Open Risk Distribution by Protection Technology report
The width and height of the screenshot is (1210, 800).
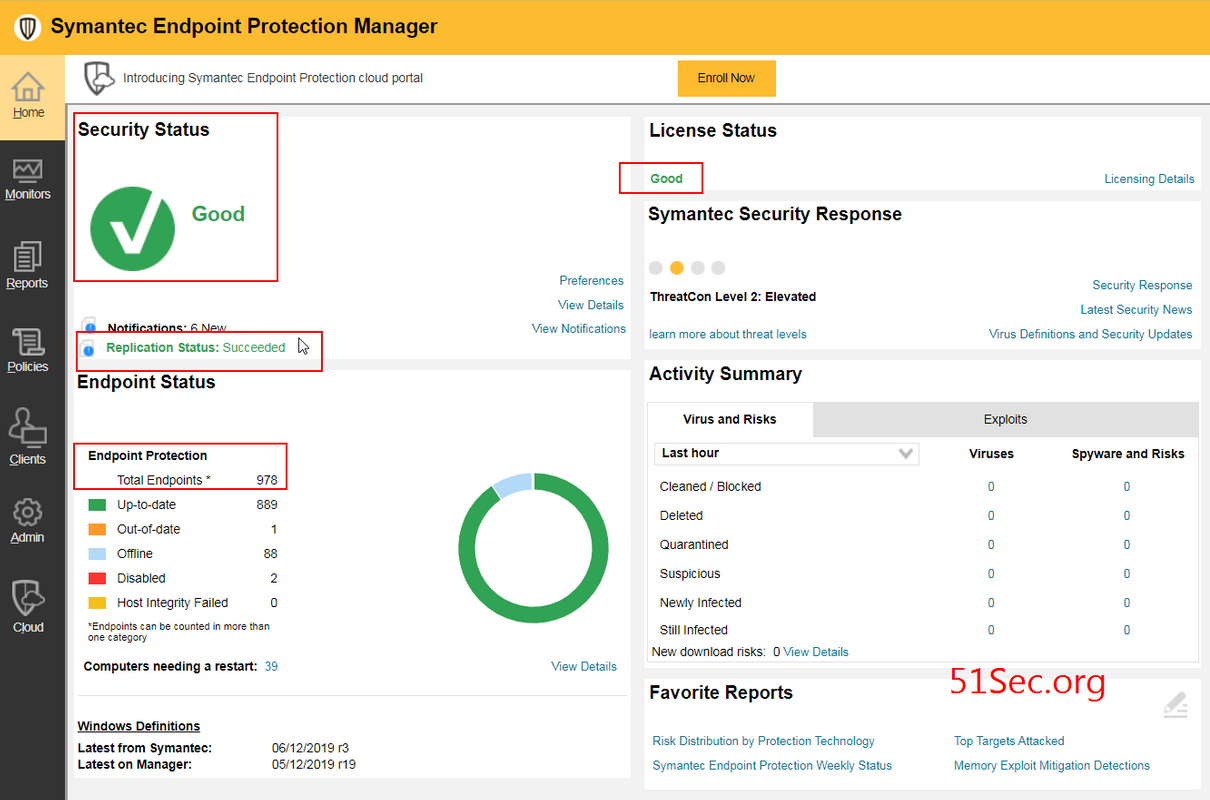pos(763,741)
